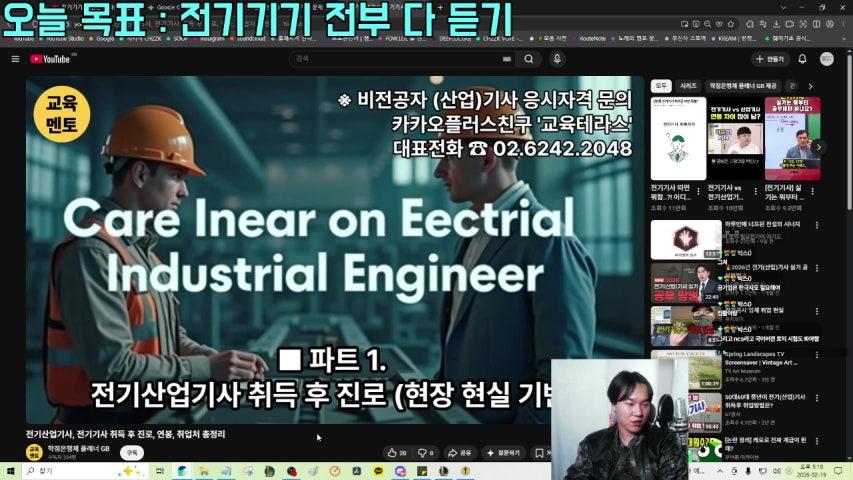The image size is (853, 480).
Task: Open options for 2026년 전기(산업)기사 실기 video
Action: (817, 268)
